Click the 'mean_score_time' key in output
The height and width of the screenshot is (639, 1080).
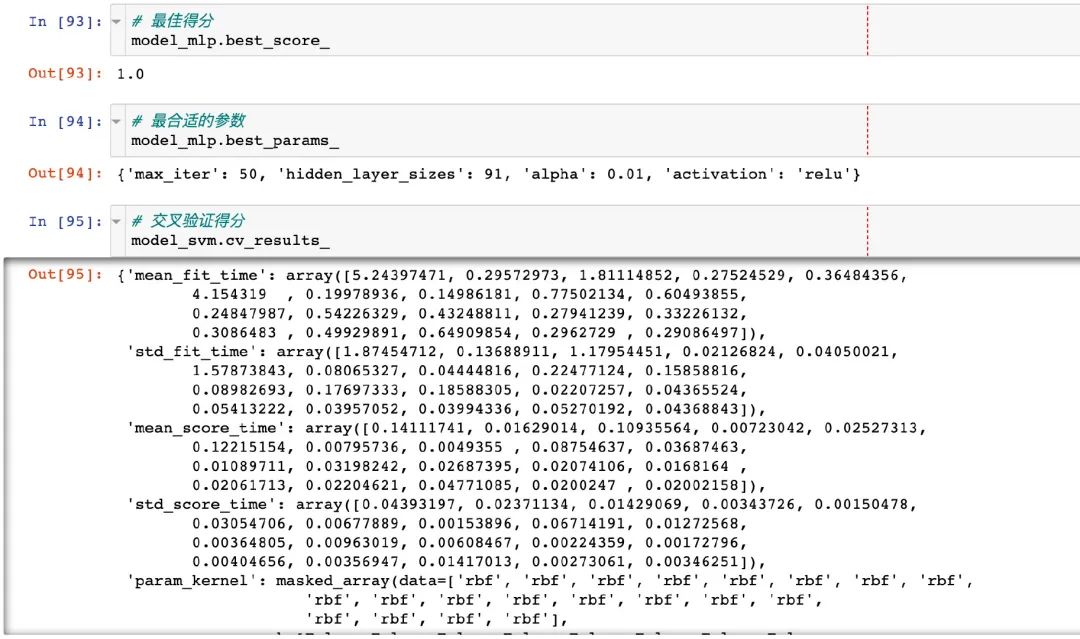[x=206, y=428]
